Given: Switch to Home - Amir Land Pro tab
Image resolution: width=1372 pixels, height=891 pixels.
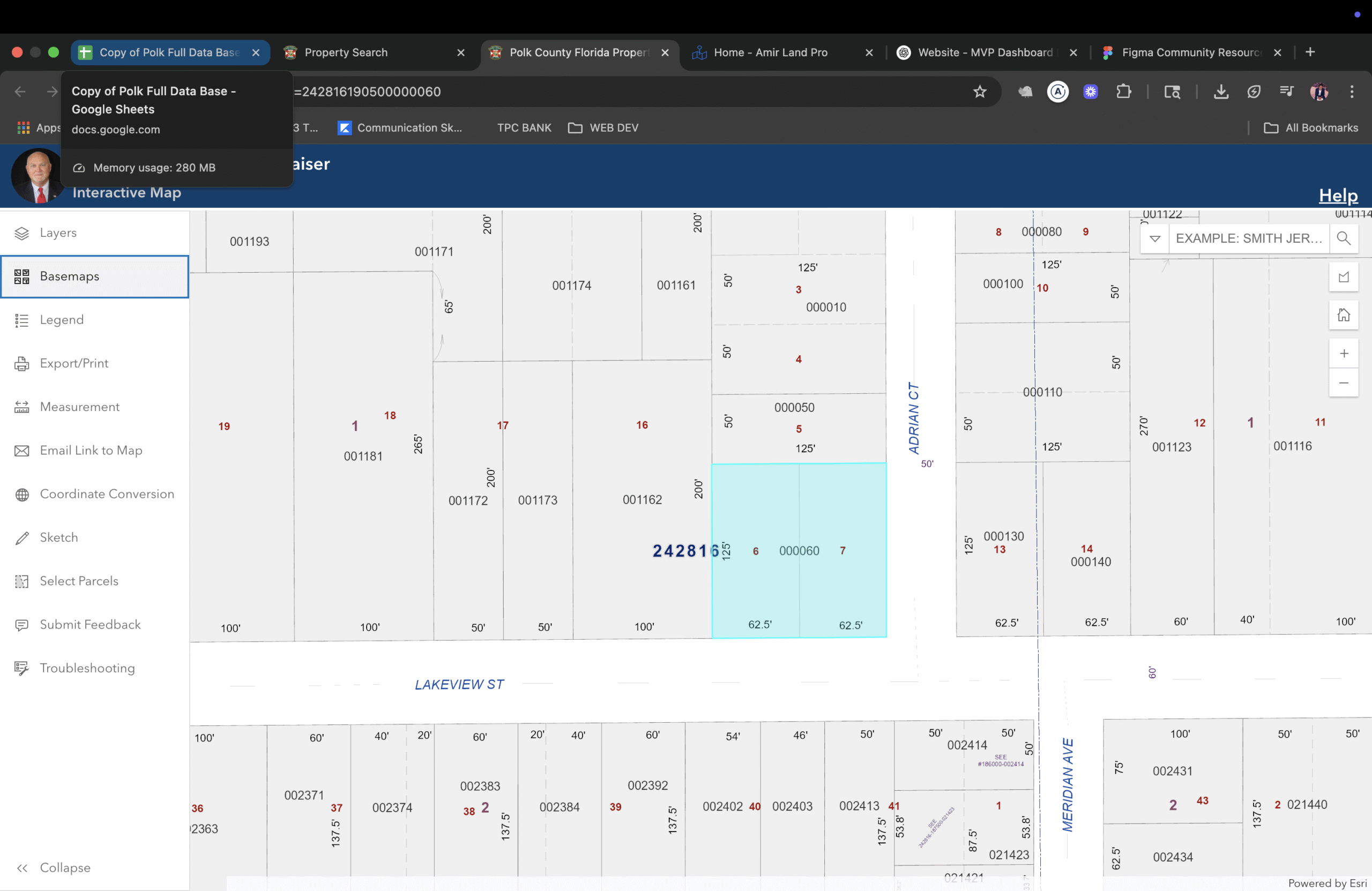Looking at the screenshot, I should pos(770,53).
